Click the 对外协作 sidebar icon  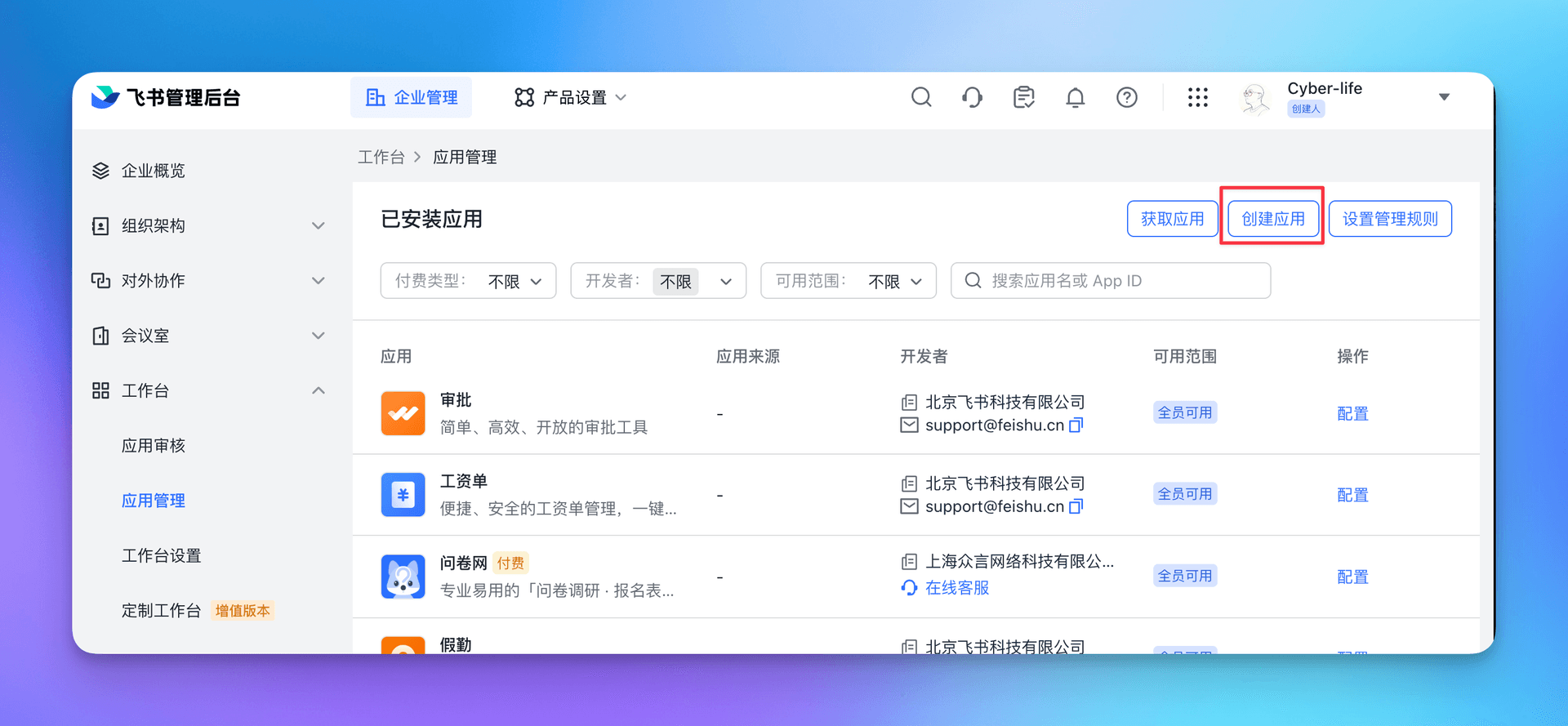point(100,280)
